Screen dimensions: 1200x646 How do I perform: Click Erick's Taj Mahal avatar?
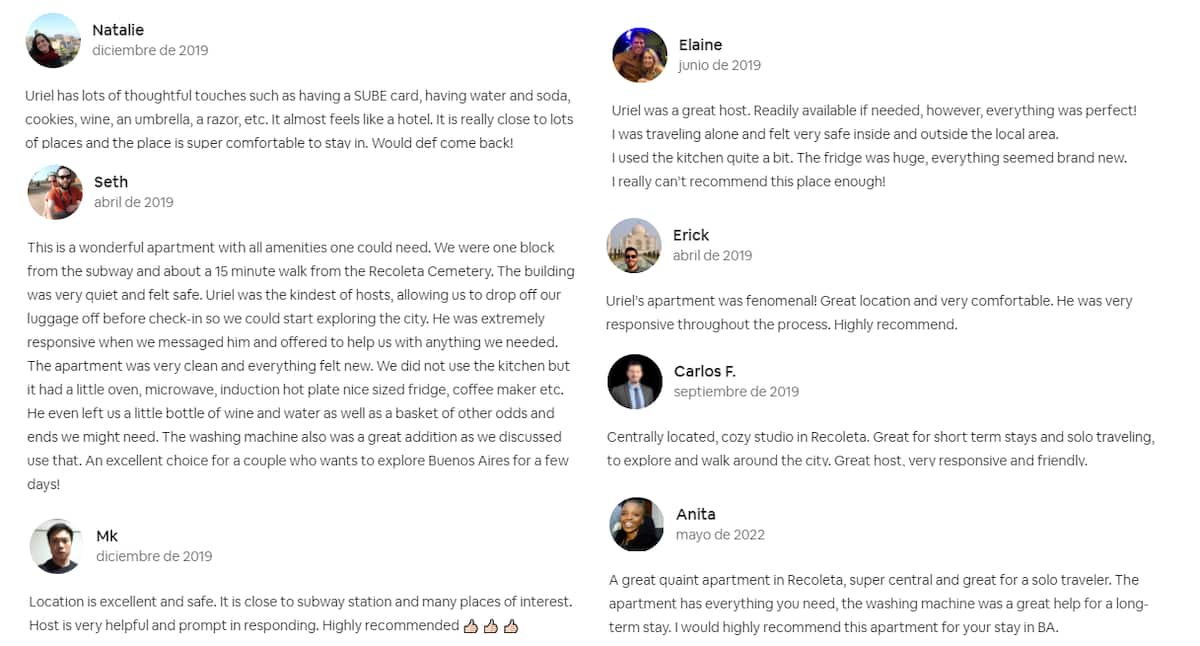pyautogui.click(x=634, y=245)
